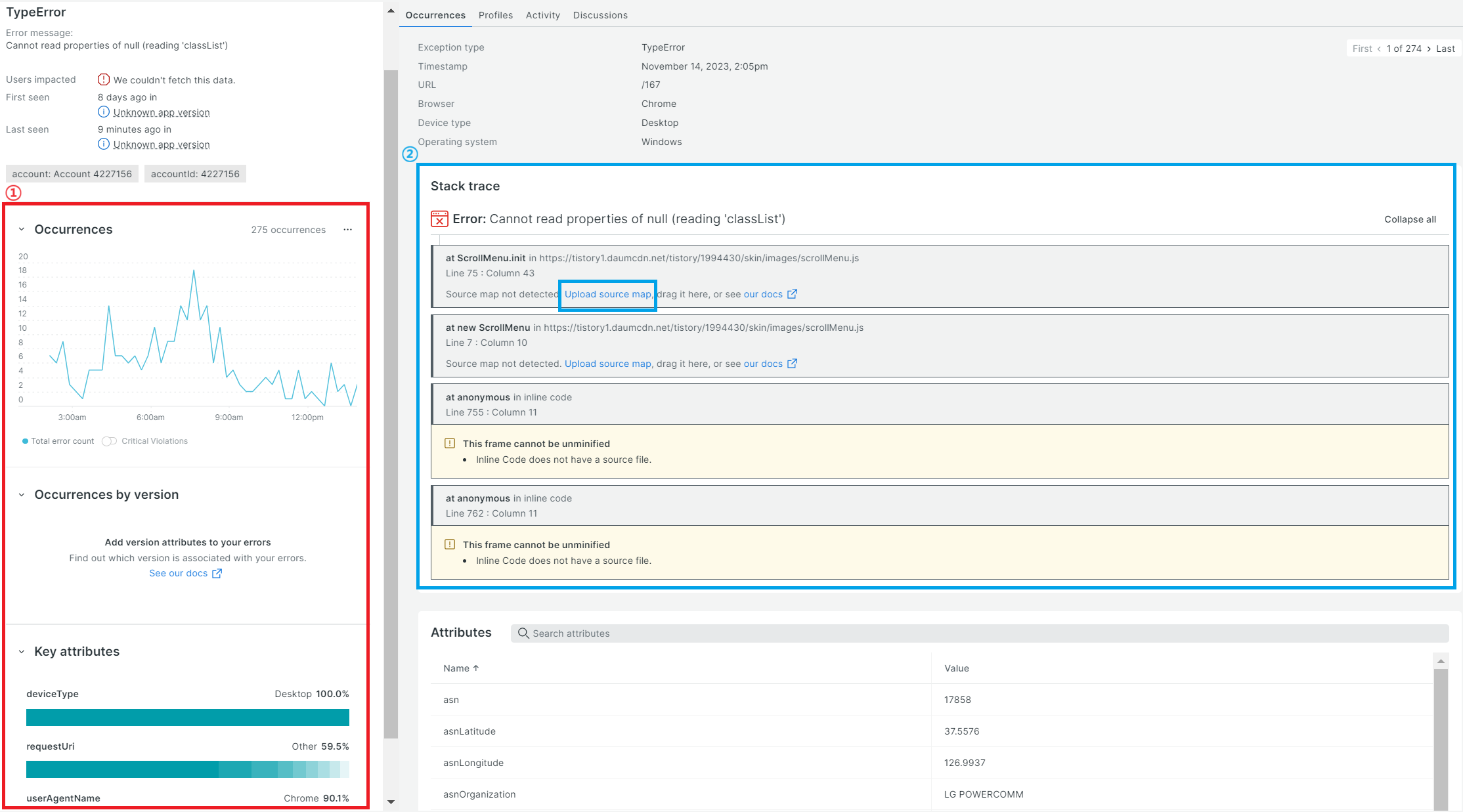1463x812 pixels.
Task: Click the deviceType Desktop percentage bar
Action: (187, 717)
